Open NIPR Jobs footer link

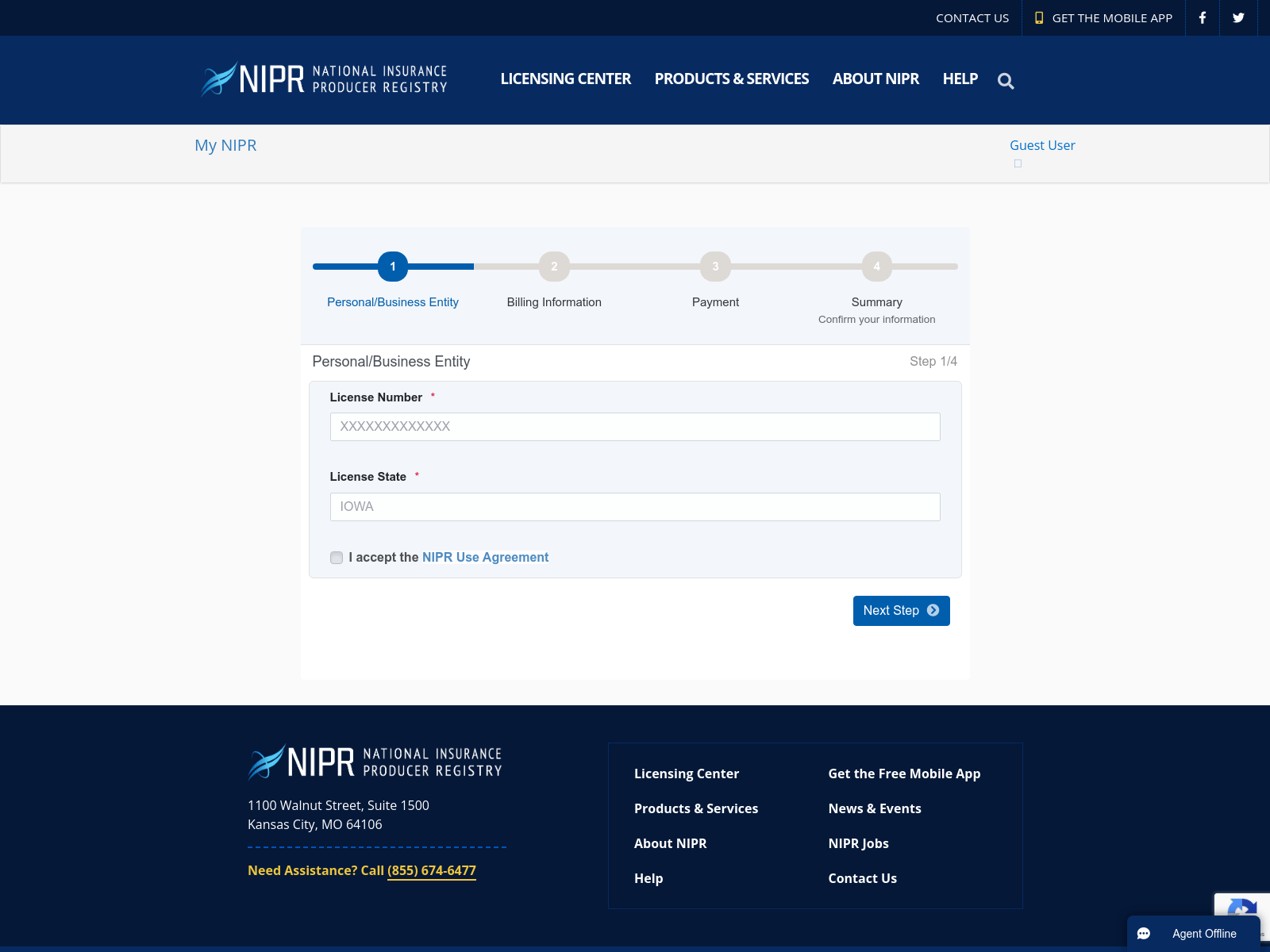[x=858, y=843]
